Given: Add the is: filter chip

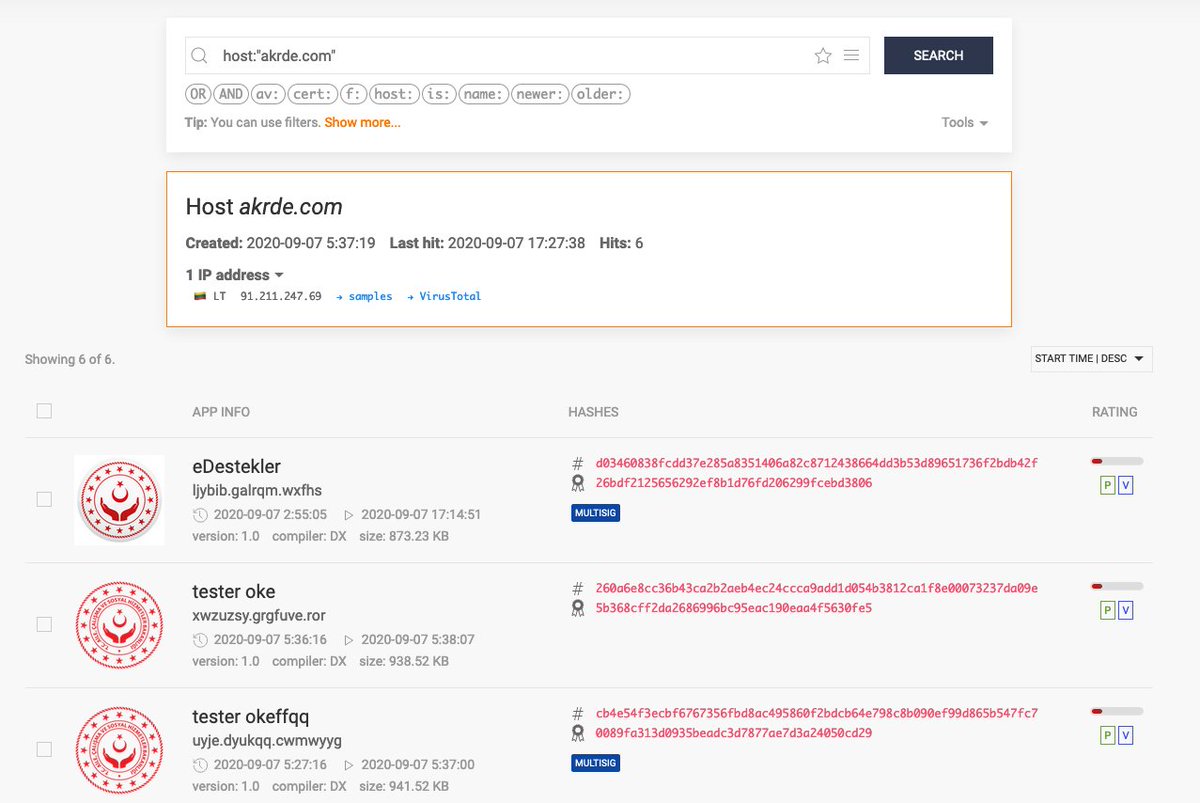Looking at the screenshot, I should coord(439,94).
